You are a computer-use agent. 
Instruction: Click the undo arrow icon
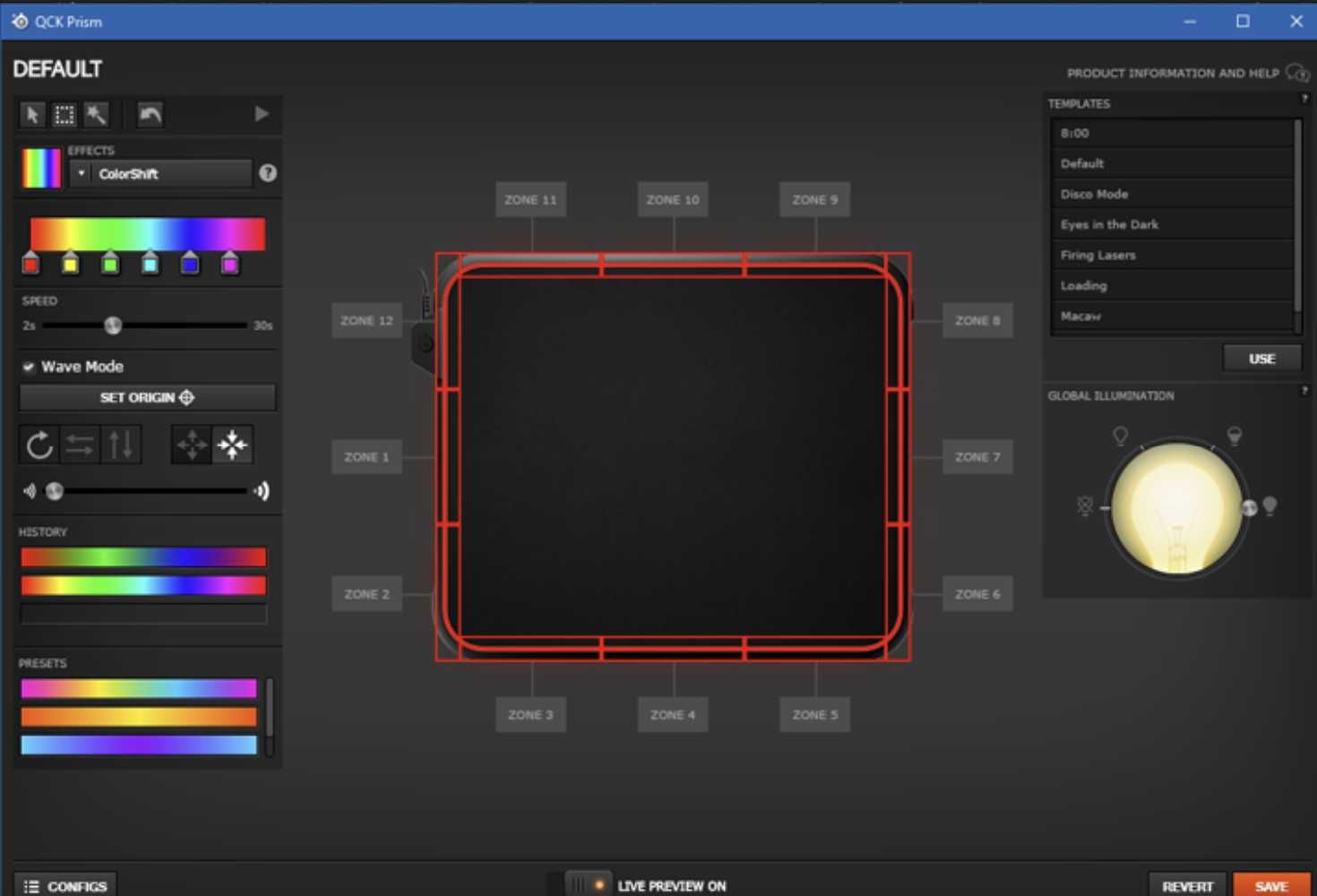pos(150,115)
